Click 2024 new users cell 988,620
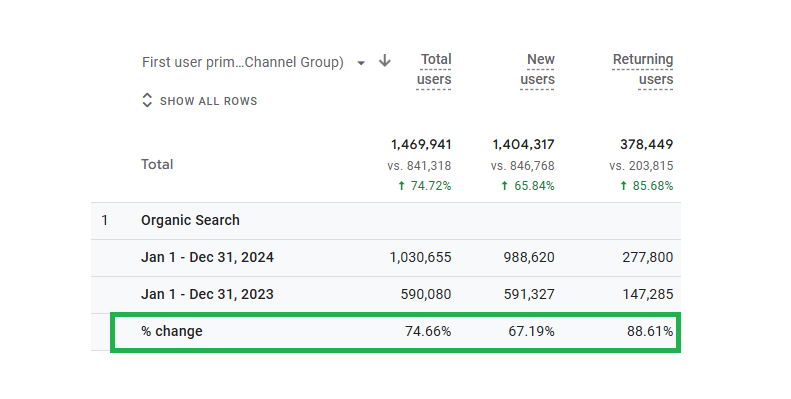Image resolution: width=791 pixels, height=399 pixels. tap(529, 257)
